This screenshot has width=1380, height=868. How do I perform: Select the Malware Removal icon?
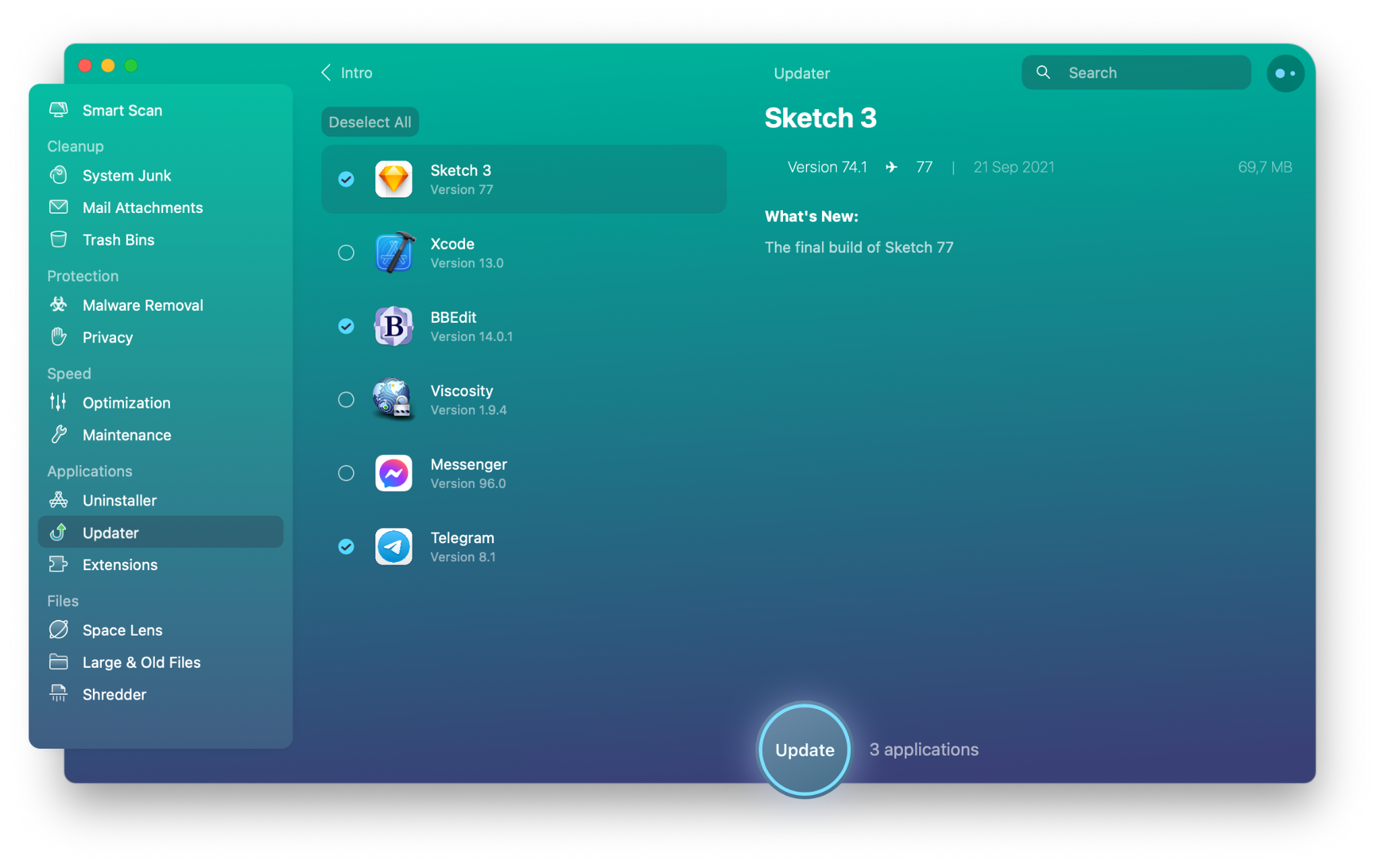click(59, 304)
